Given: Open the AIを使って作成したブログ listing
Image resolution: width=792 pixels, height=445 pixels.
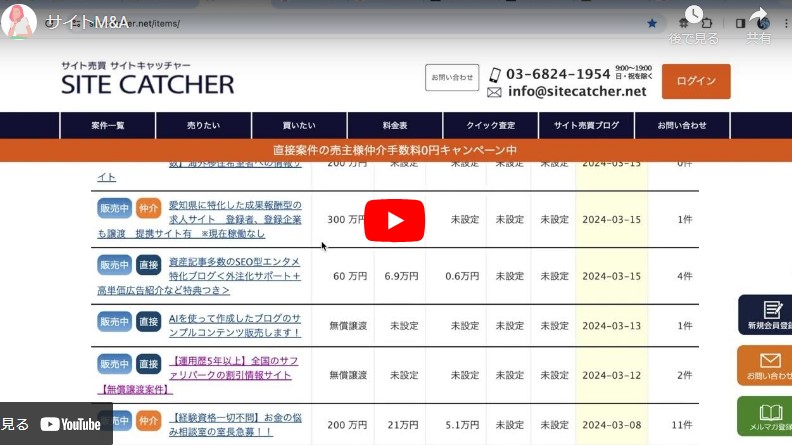Looking at the screenshot, I should [235, 325].
